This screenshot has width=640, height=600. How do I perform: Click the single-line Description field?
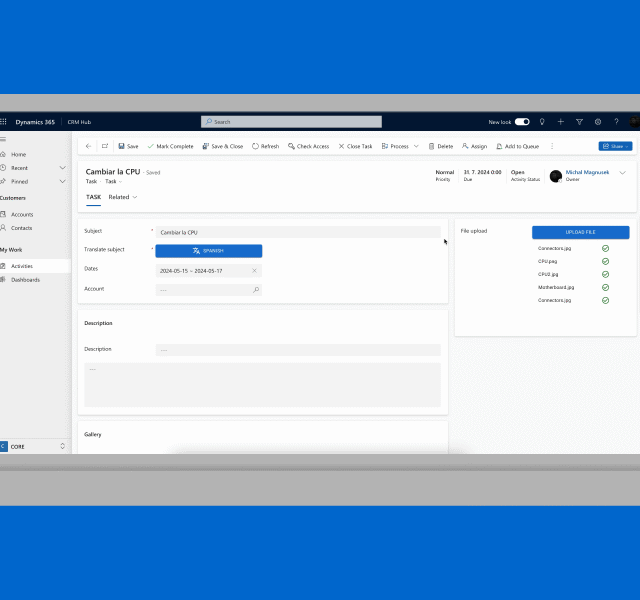click(x=298, y=350)
